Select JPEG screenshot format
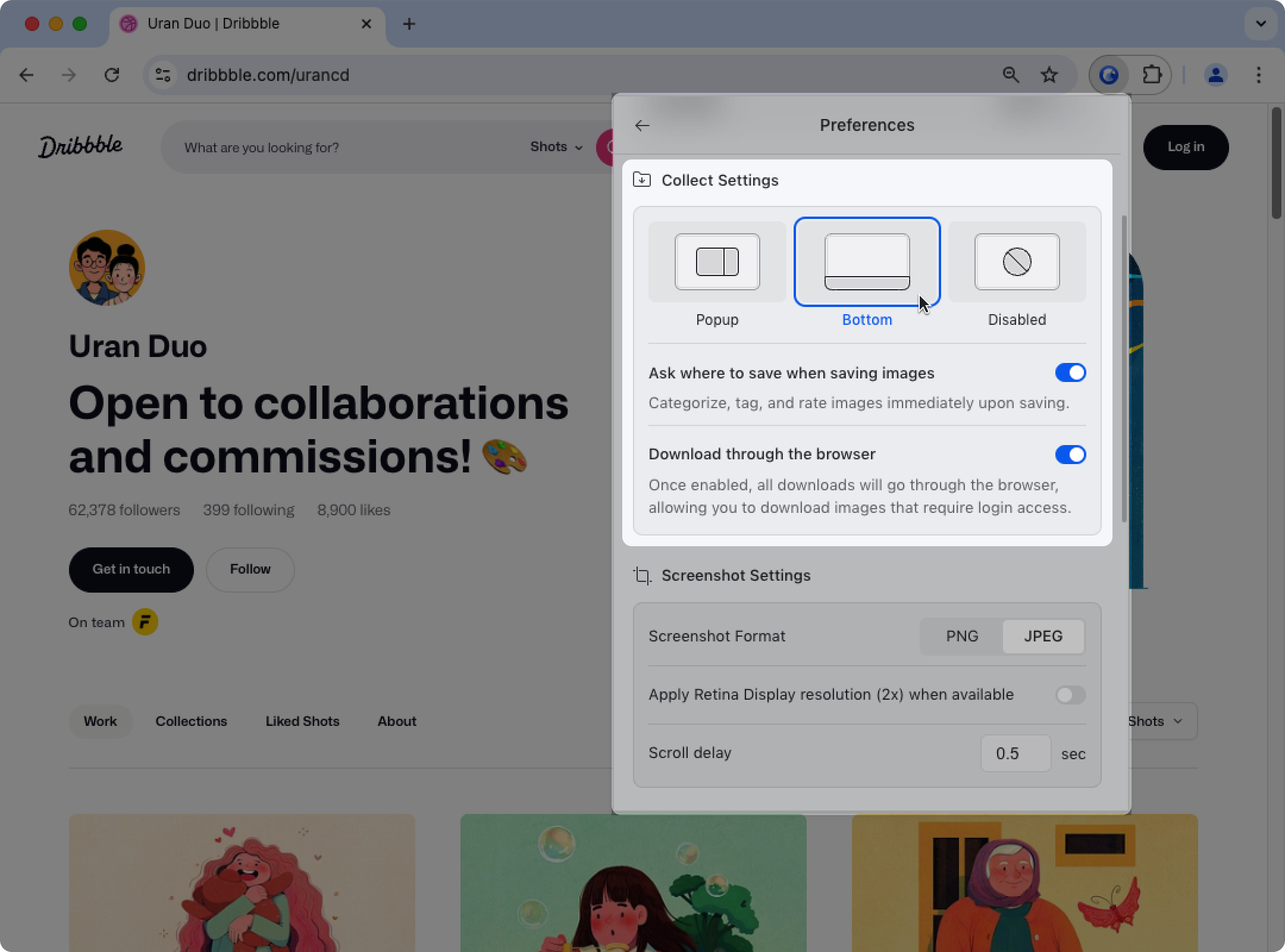The width and height of the screenshot is (1285, 952). click(1044, 636)
